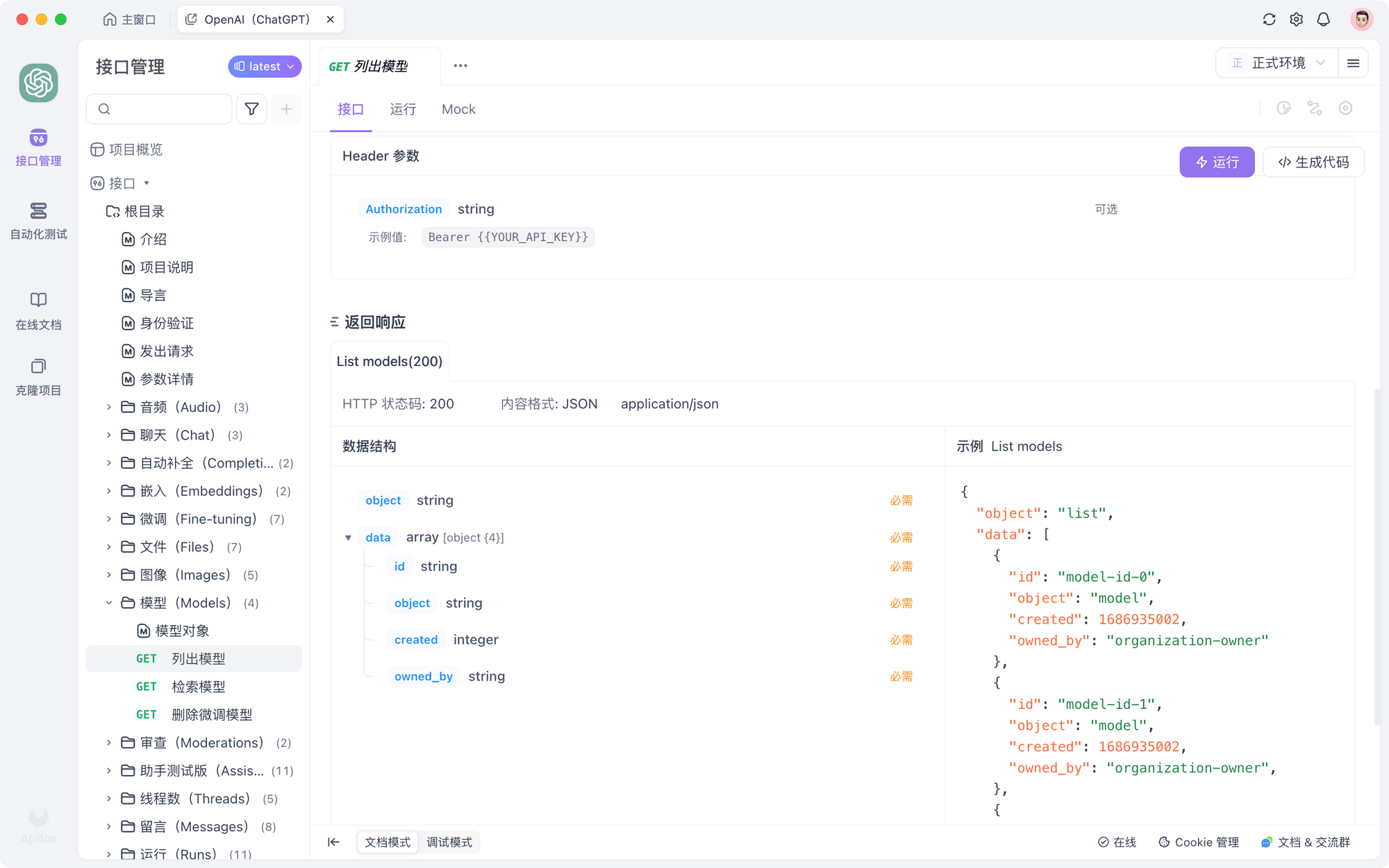Viewport: 1389px width, 868px height.
Task: Click the 自动化测试 sidebar icon
Action: [38, 219]
